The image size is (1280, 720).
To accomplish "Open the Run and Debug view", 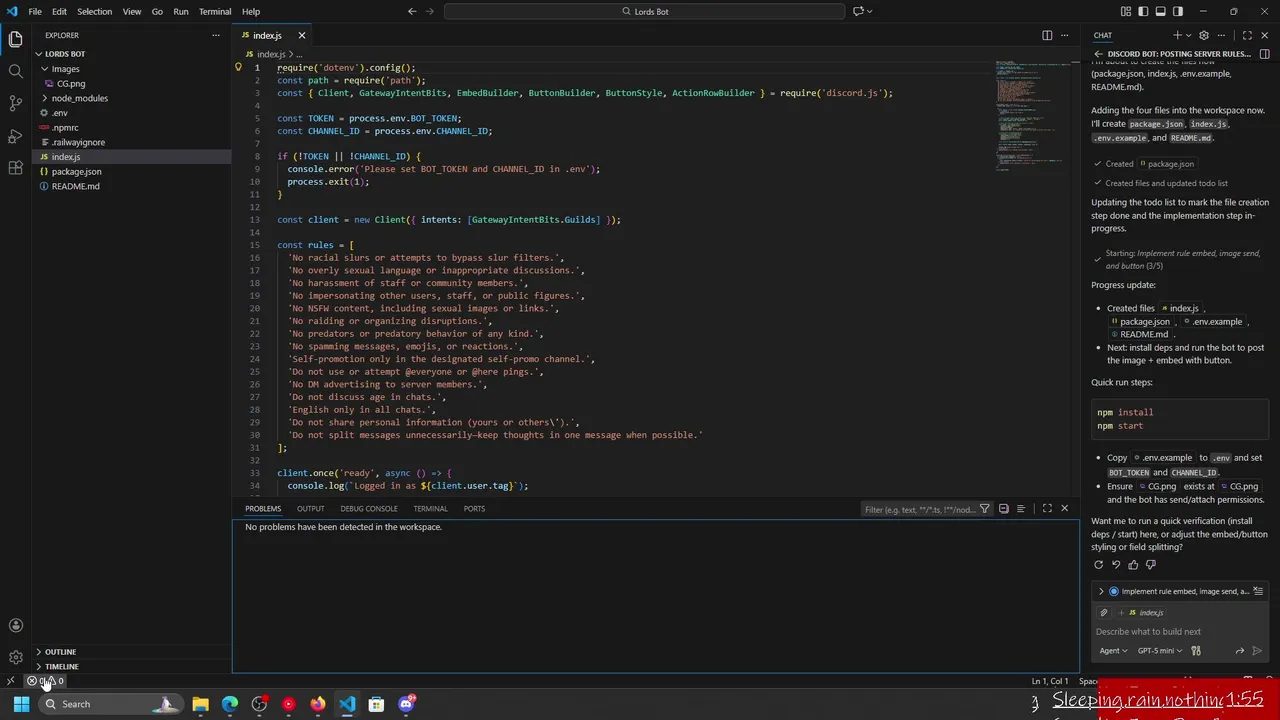I will coord(15,135).
